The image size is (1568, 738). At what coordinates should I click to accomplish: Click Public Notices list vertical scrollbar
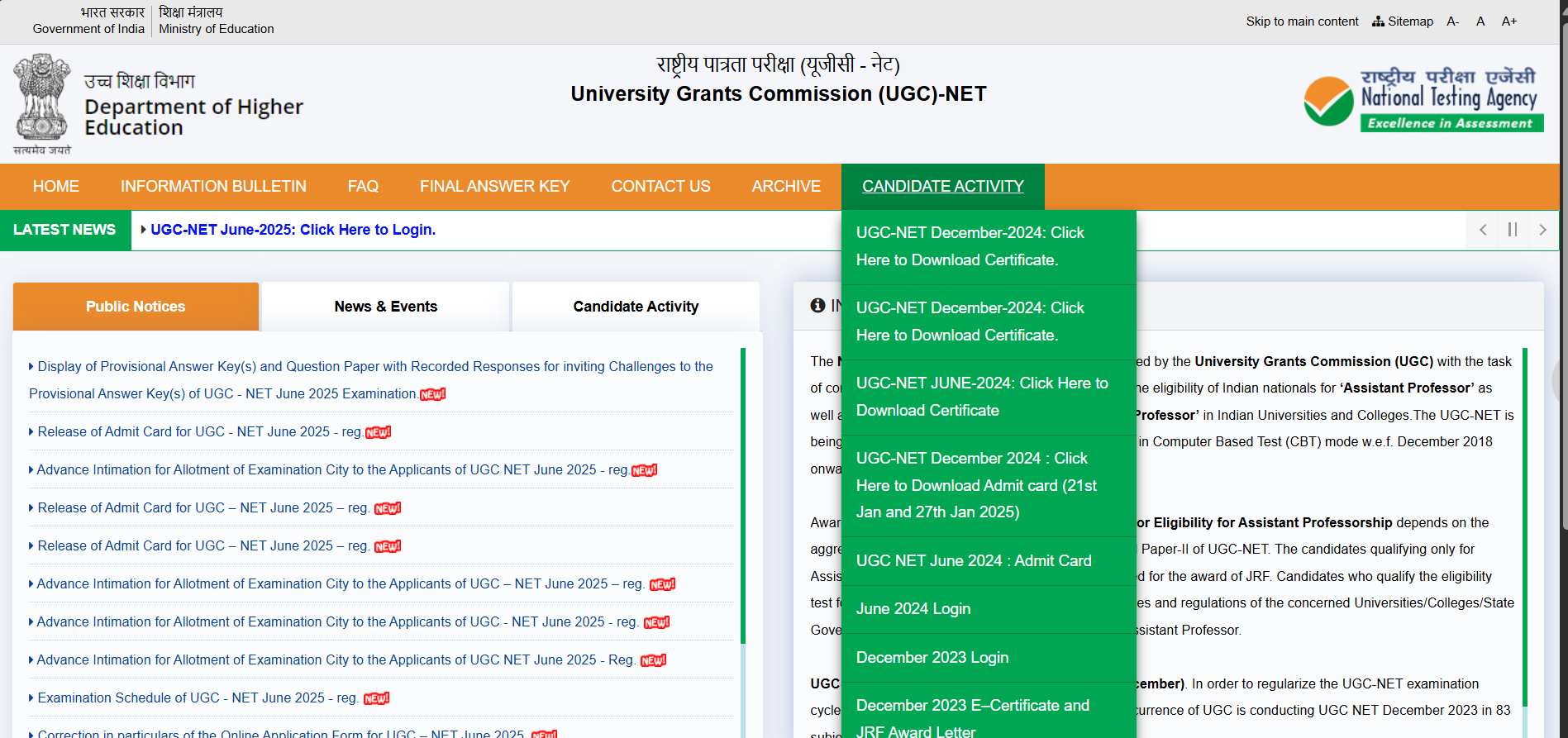tap(743, 496)
